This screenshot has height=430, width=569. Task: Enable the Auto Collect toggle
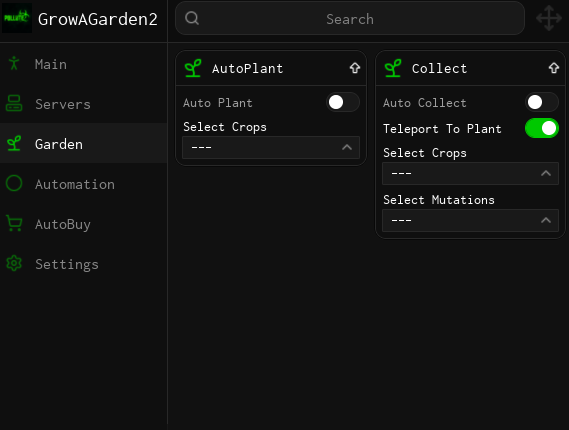click(x=542, y=102)
